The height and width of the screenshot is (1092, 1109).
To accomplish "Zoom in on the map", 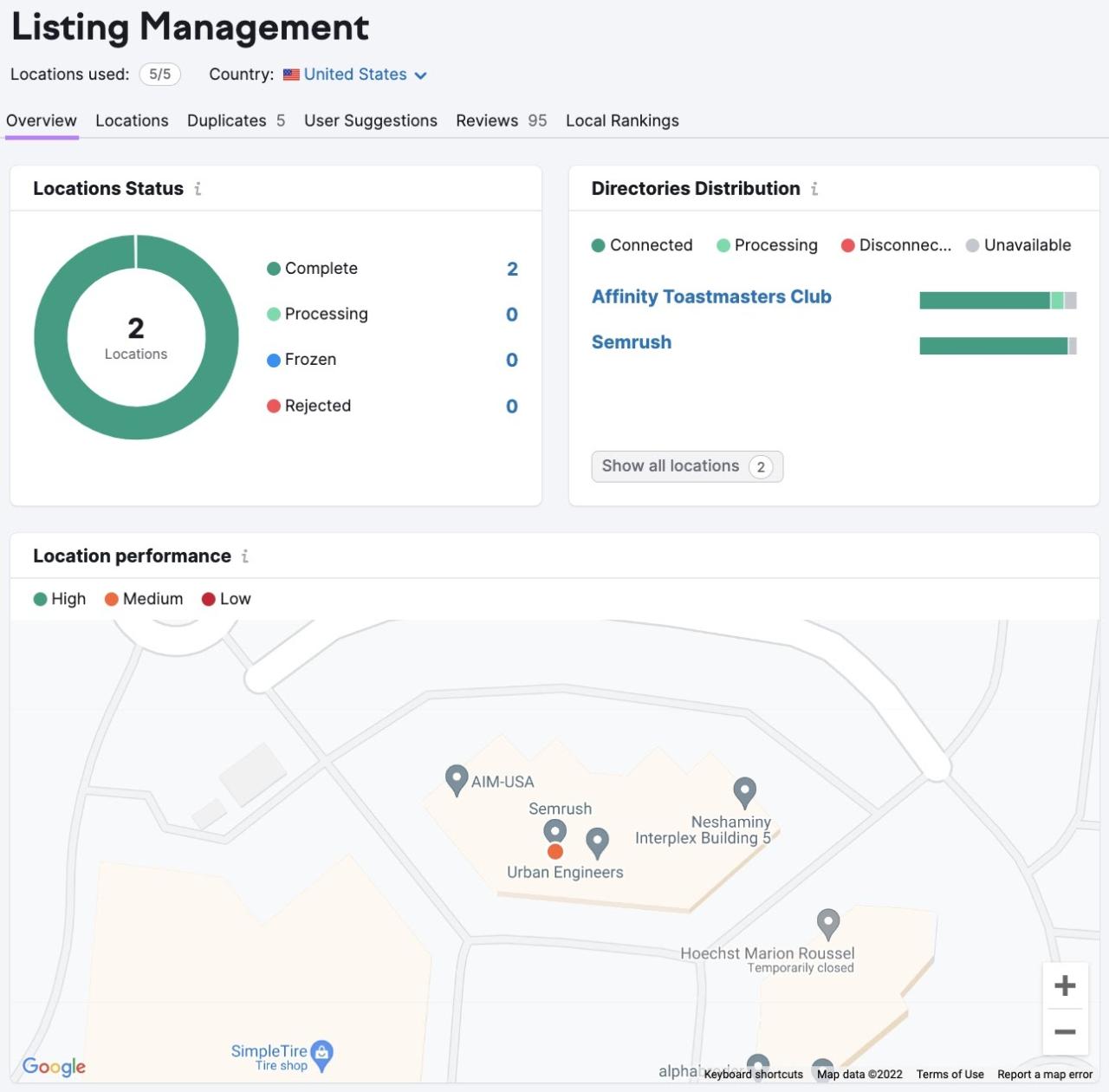I will [x=1064, y=985].
